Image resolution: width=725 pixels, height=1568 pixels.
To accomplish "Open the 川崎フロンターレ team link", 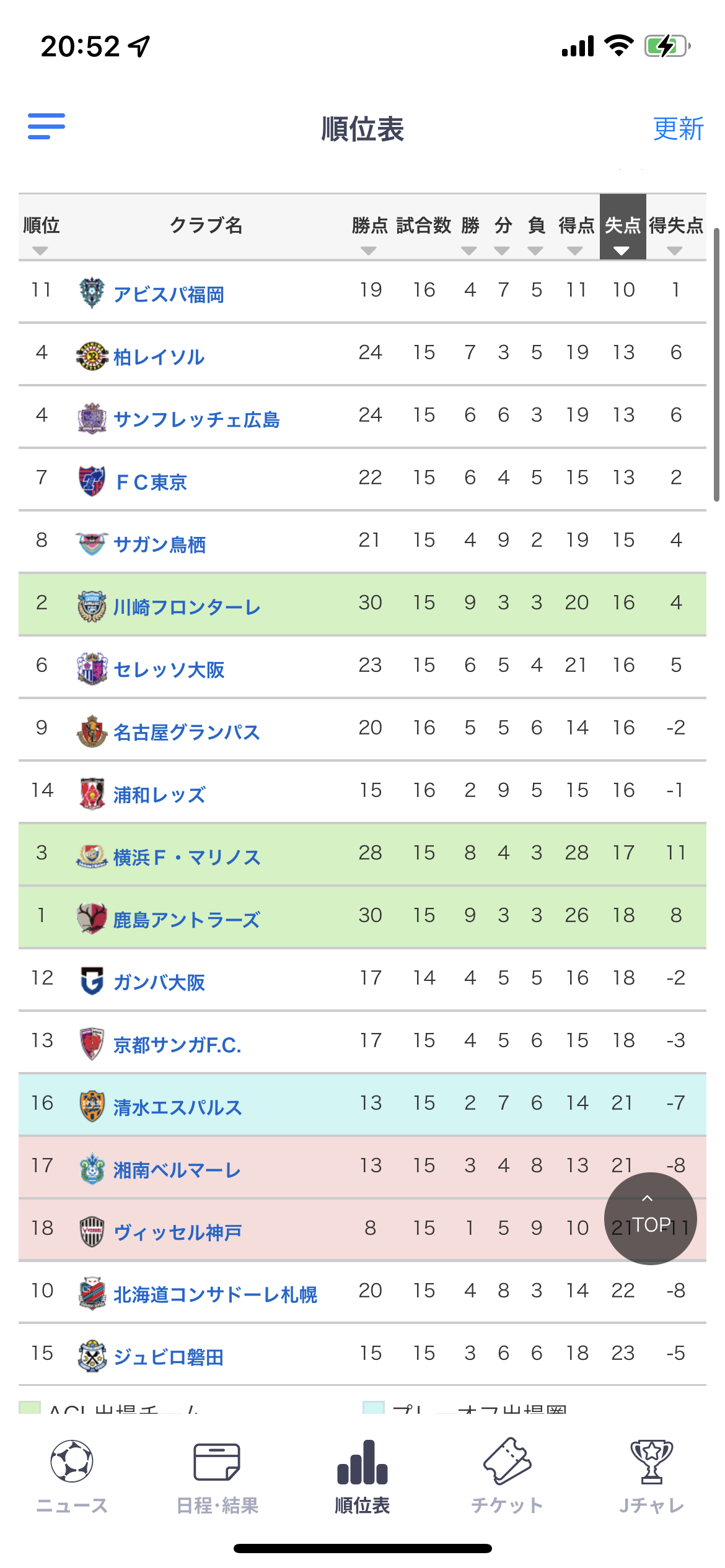I will tap(187, 607).
